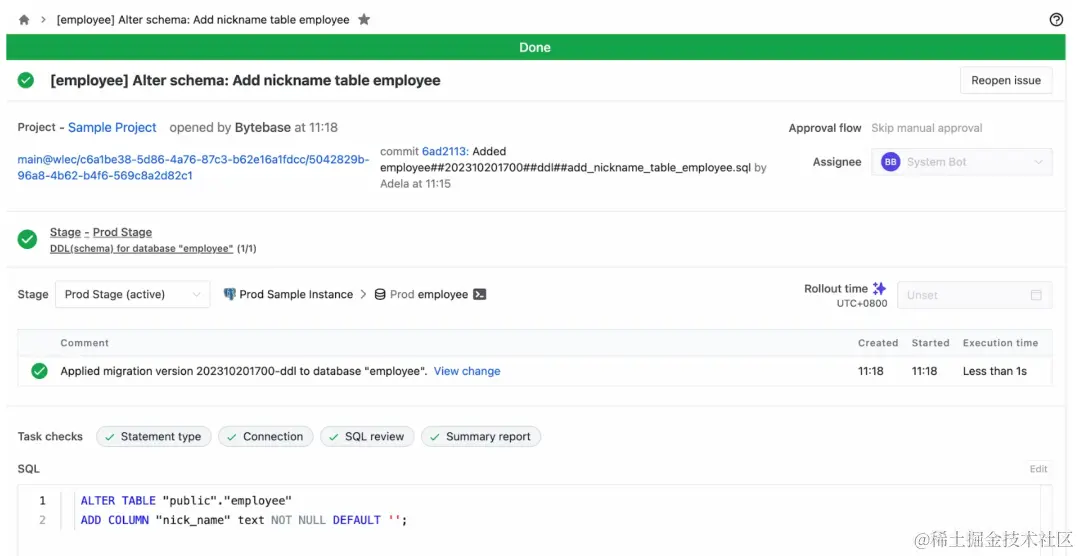The width and height of the screenshot is (1080, 556).
Task: Open Statement type task check
Action: (154, 437)
